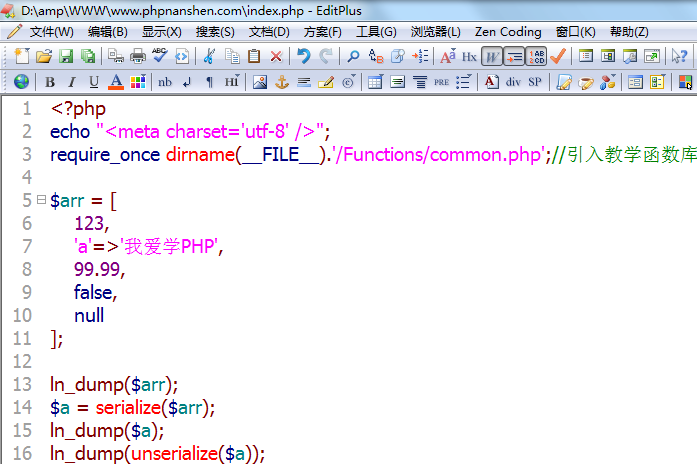Insert line break tag arrow icon
The image size is (697, 464).
point(187,82)
